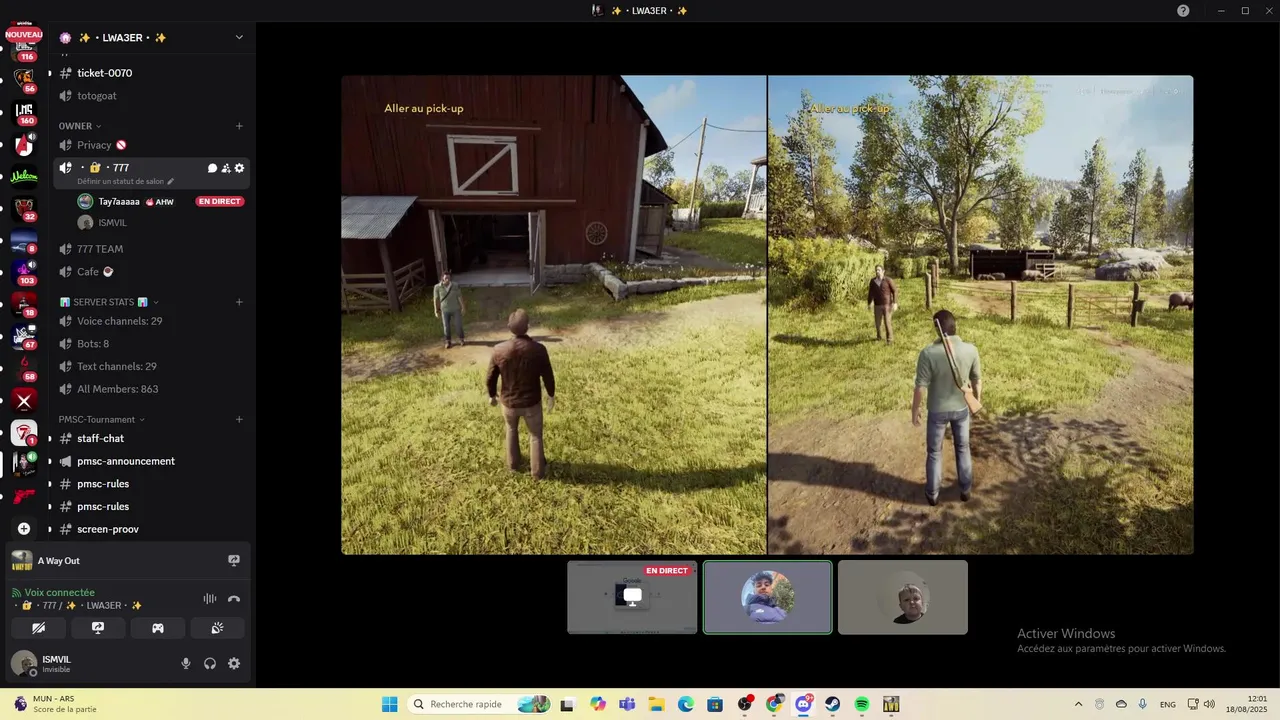Add a channel to the OWNER category
Viewport: 1280px width, 720px height.
point(239,126)
